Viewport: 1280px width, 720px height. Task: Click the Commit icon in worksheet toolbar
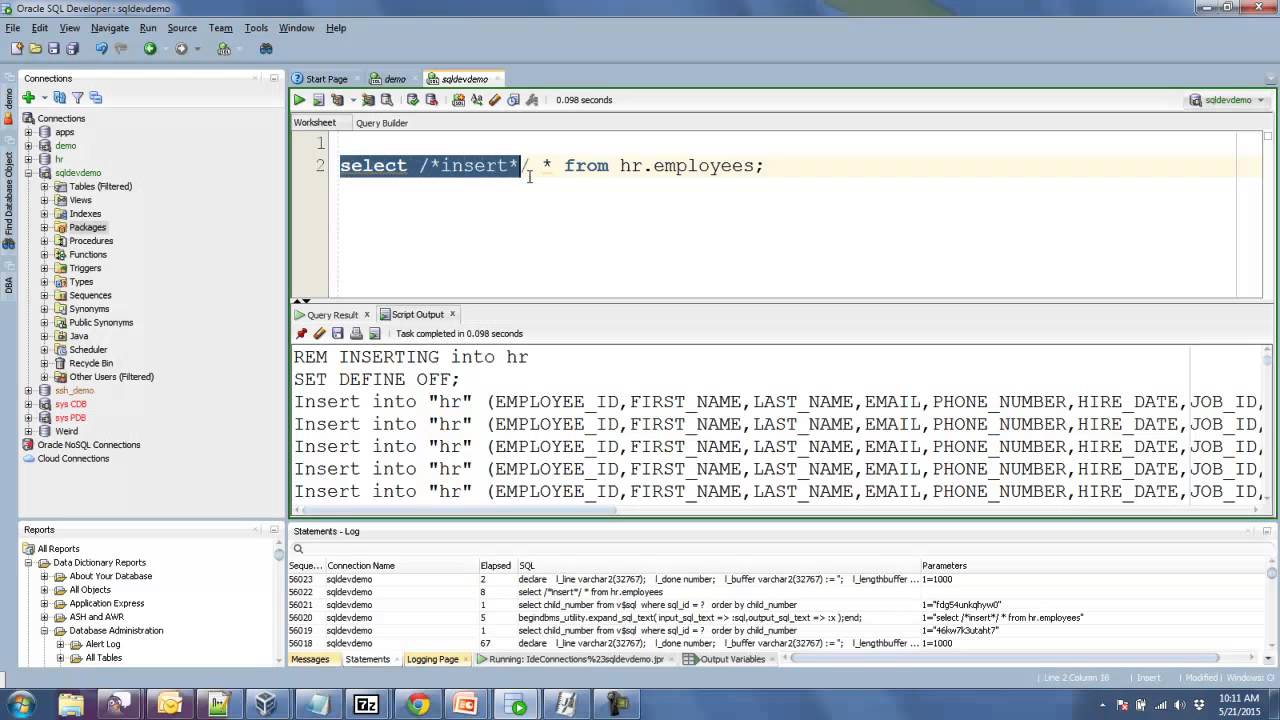tap(412, 100)
